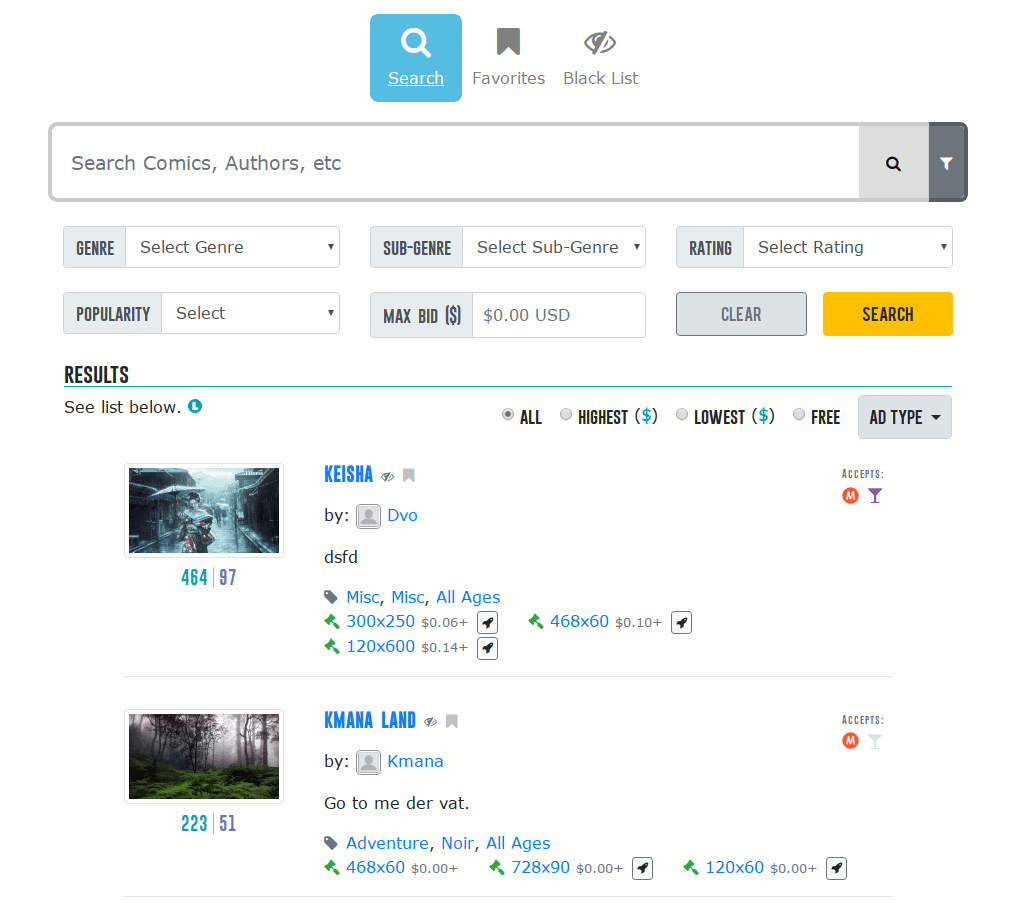Select the HIGHEST ($) radio button

coord(565,414)
